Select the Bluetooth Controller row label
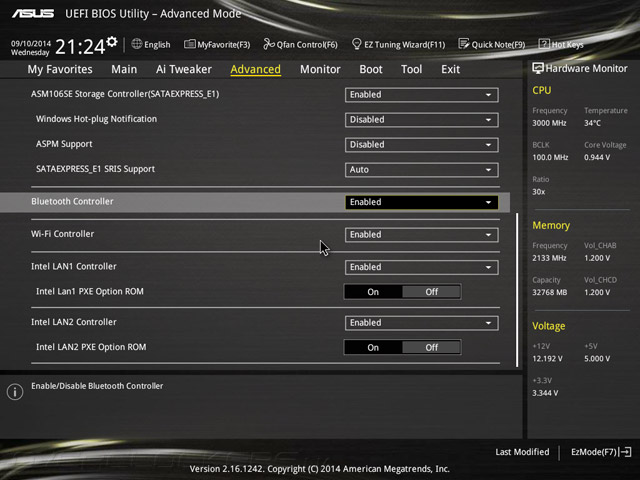 [72, 202]
